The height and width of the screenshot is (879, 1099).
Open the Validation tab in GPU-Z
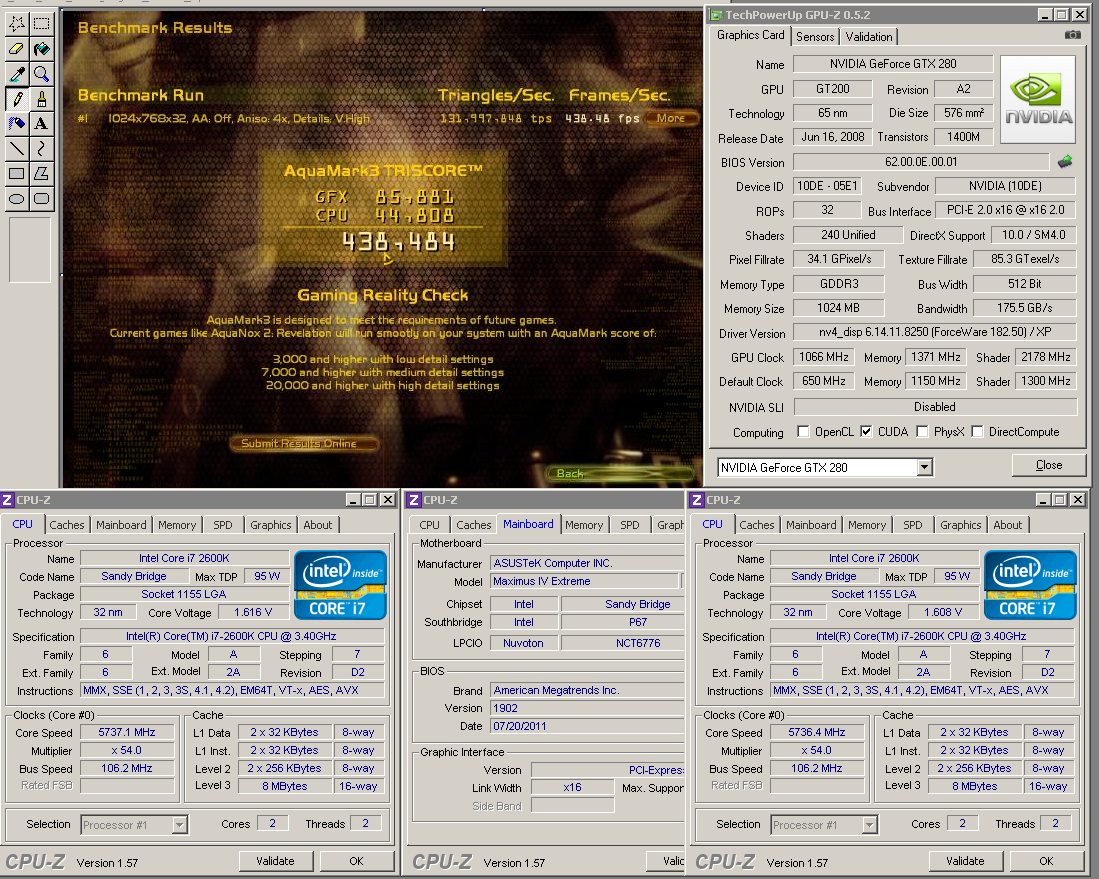868,36
